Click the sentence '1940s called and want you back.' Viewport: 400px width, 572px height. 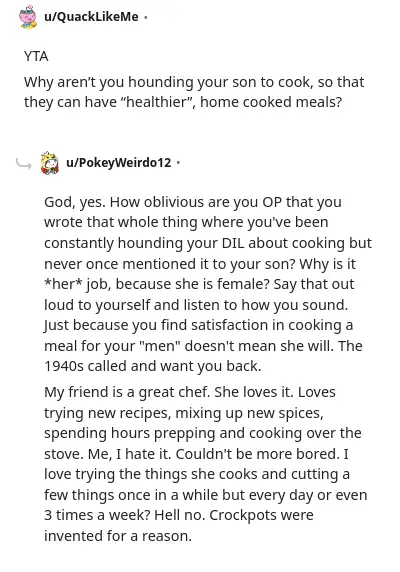(x=153, y=366)
